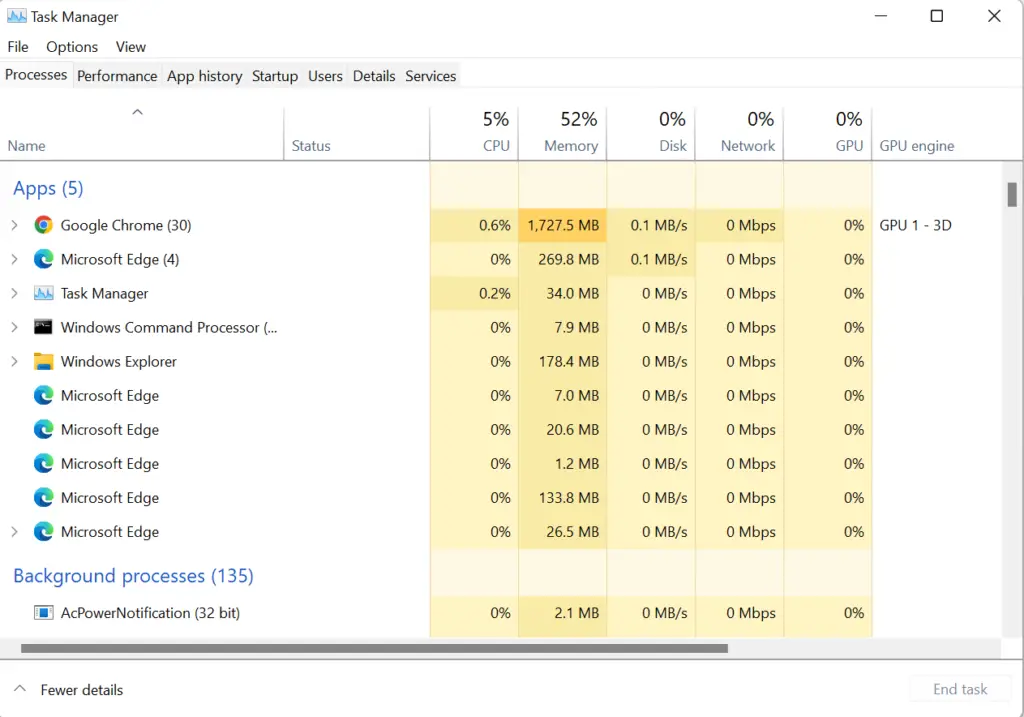Open the Users tab
Image resolution: width=1024 pixels, height=717 pixels.
(325, 76)
